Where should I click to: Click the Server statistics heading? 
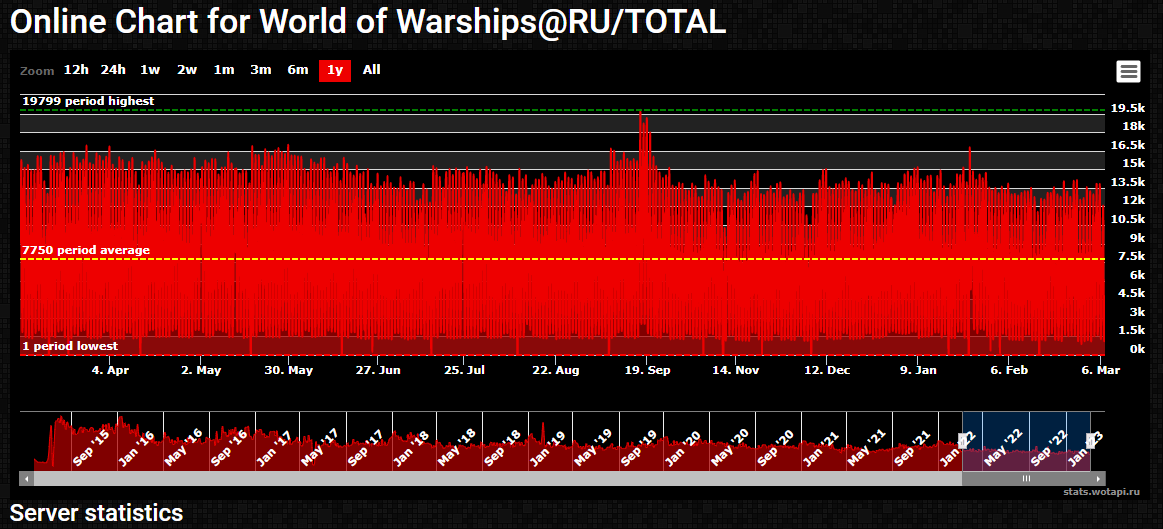pyautogui.click(x=96, y=513)
